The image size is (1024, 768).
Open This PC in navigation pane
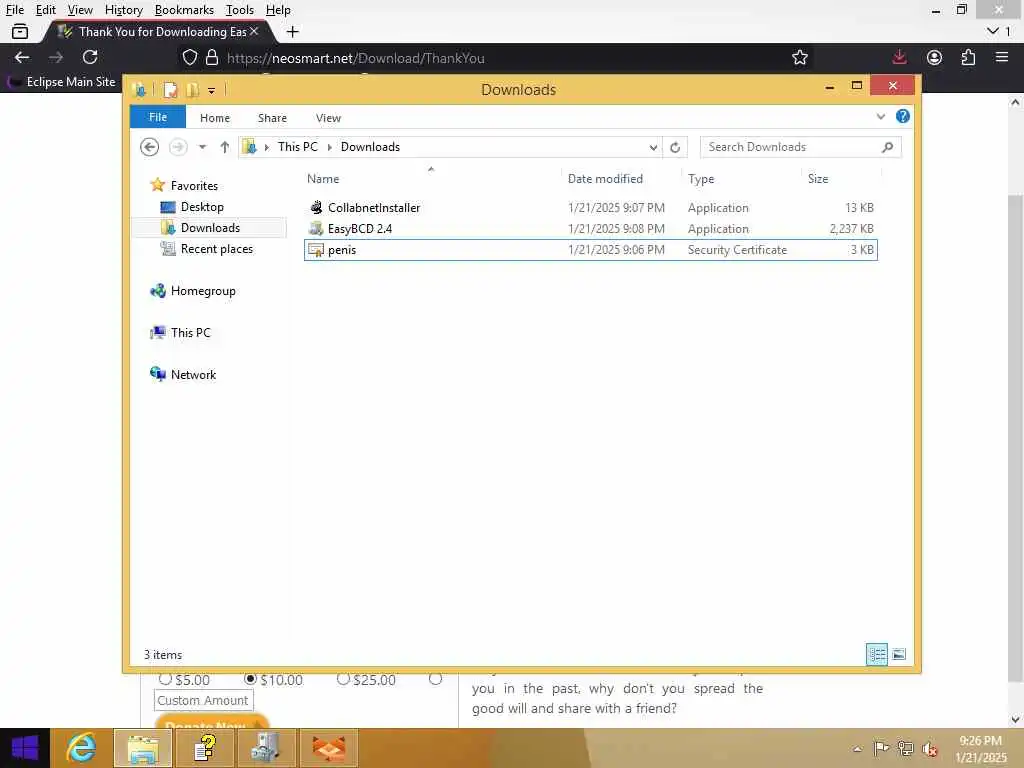(190, 332)
